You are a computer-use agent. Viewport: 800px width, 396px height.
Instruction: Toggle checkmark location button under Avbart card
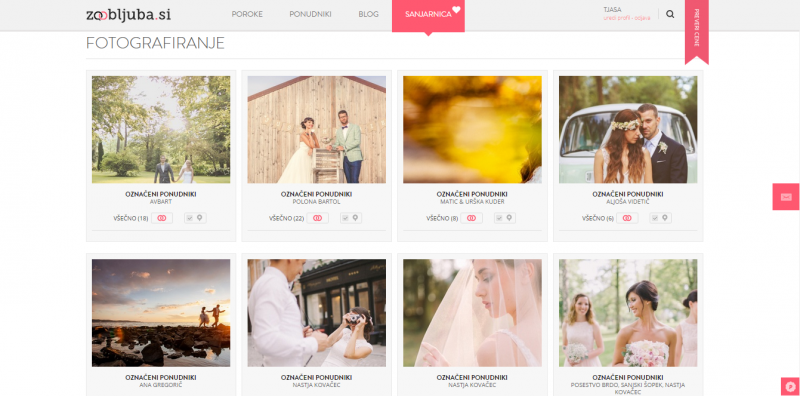(x=195, y=218)
